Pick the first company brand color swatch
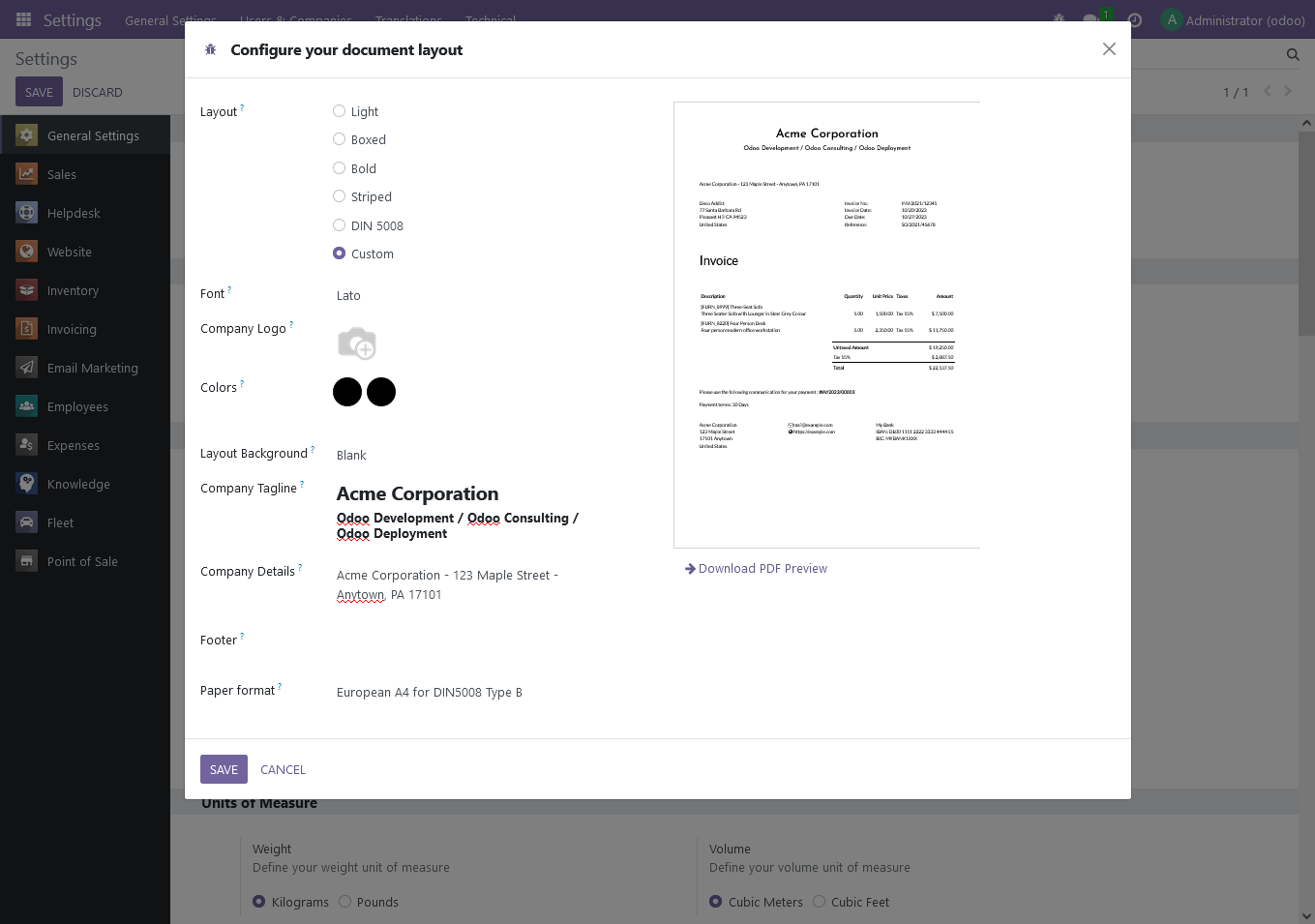Image resolution: width=1315 pixels, height=924 pixels. pyautogui.click(x=347, y=392)
